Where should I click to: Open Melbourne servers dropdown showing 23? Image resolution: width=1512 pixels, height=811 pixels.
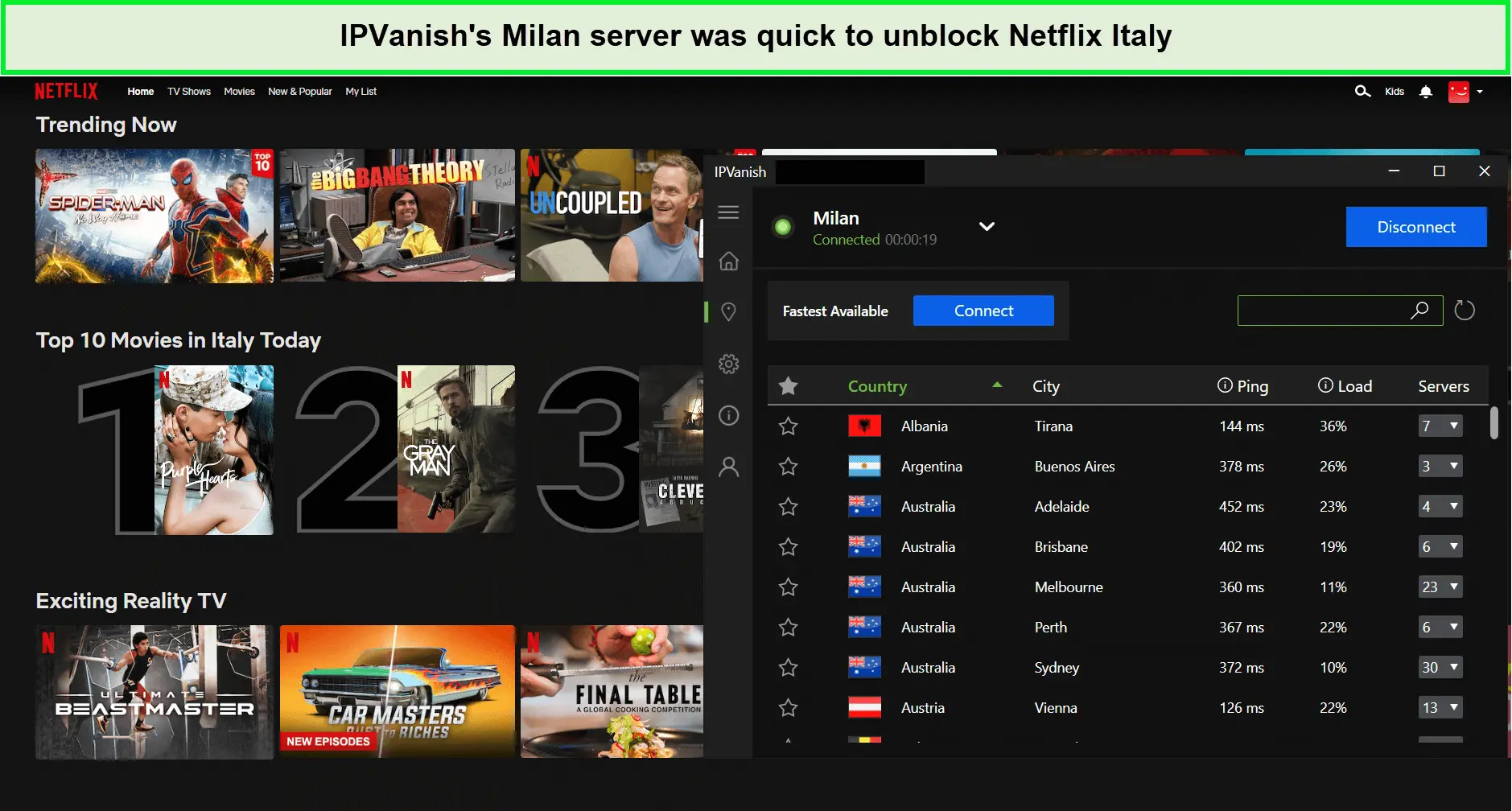click(x=1440, y=587)
